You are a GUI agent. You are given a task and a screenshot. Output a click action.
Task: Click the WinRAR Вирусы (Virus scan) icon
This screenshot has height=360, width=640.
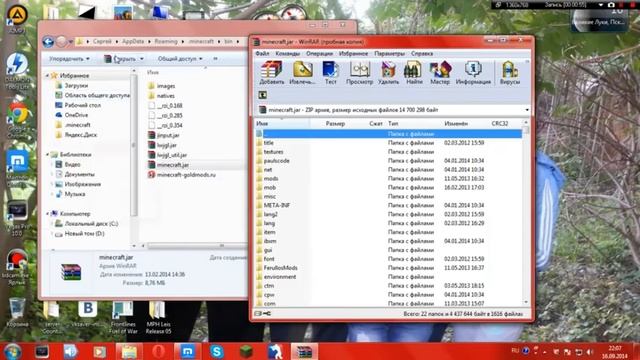[510, 73]
